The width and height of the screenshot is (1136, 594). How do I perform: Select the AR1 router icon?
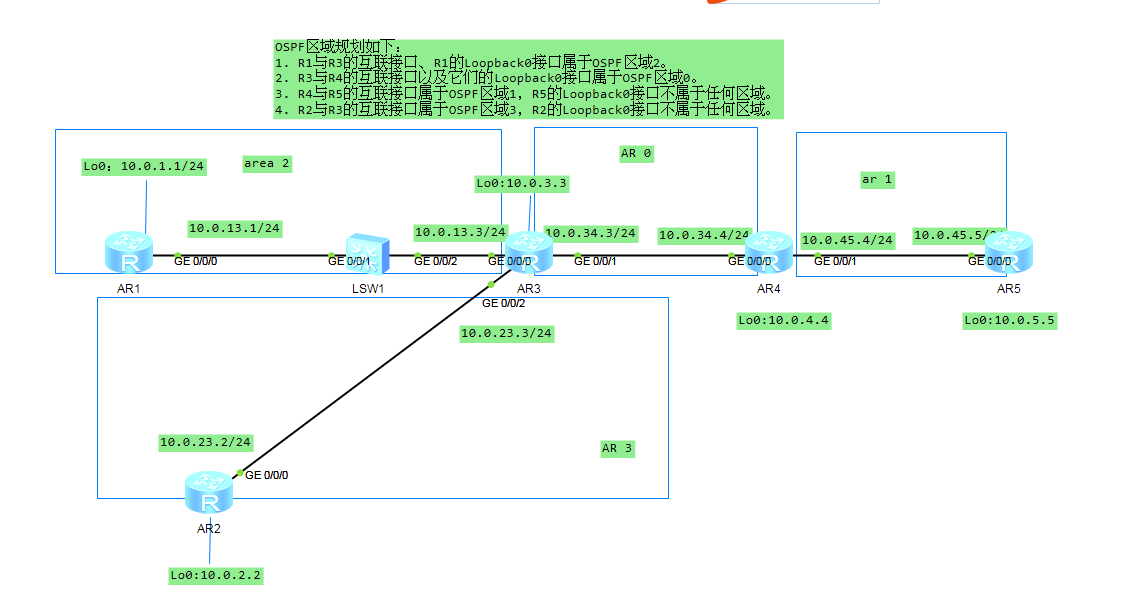point(128,252)
